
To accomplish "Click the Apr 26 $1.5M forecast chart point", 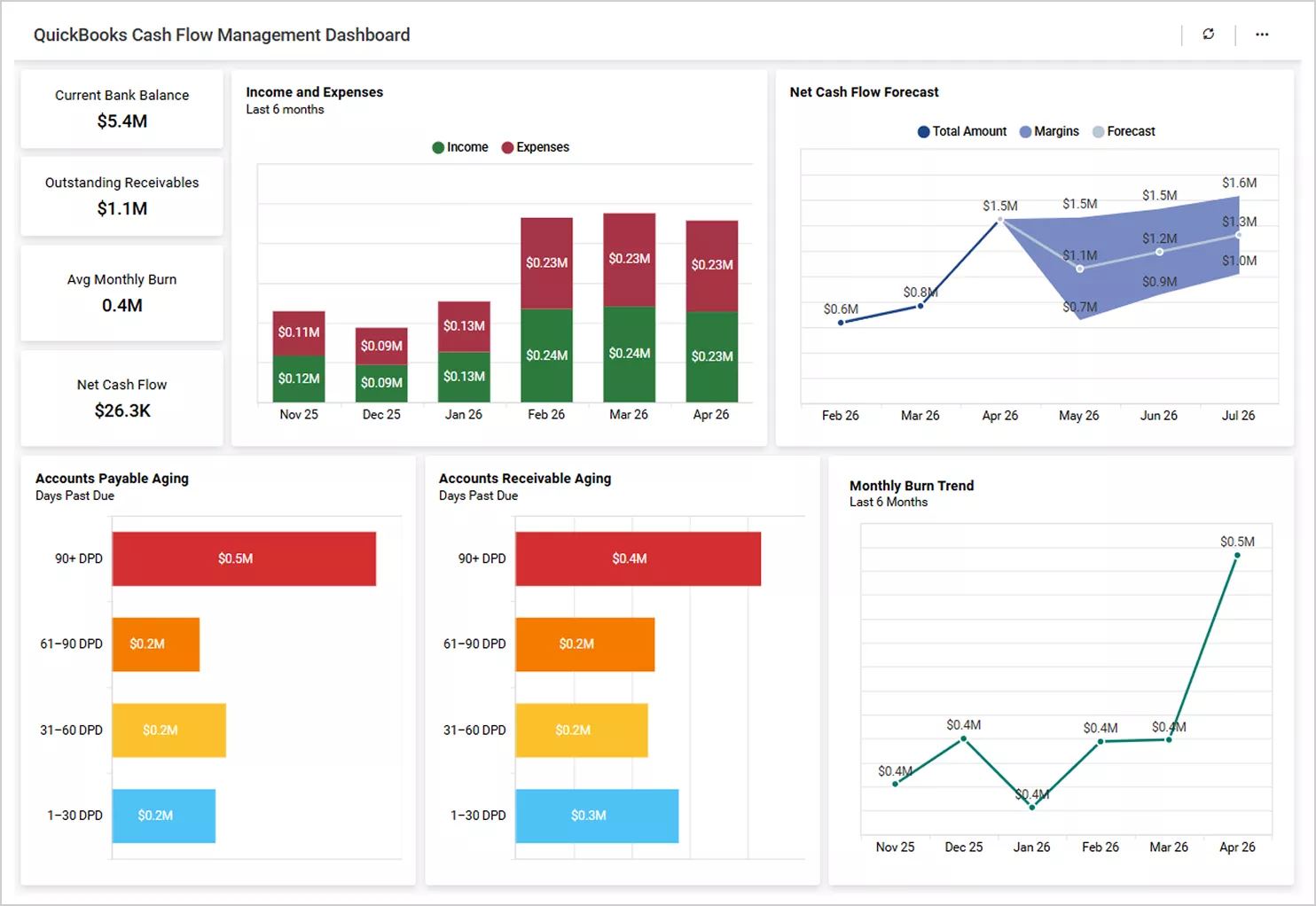I will click(999, 219).
